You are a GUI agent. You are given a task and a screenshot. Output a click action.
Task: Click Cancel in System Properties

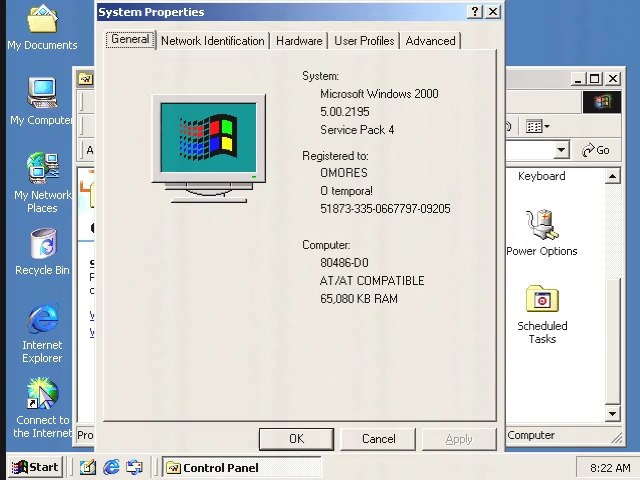pos(378,439)
